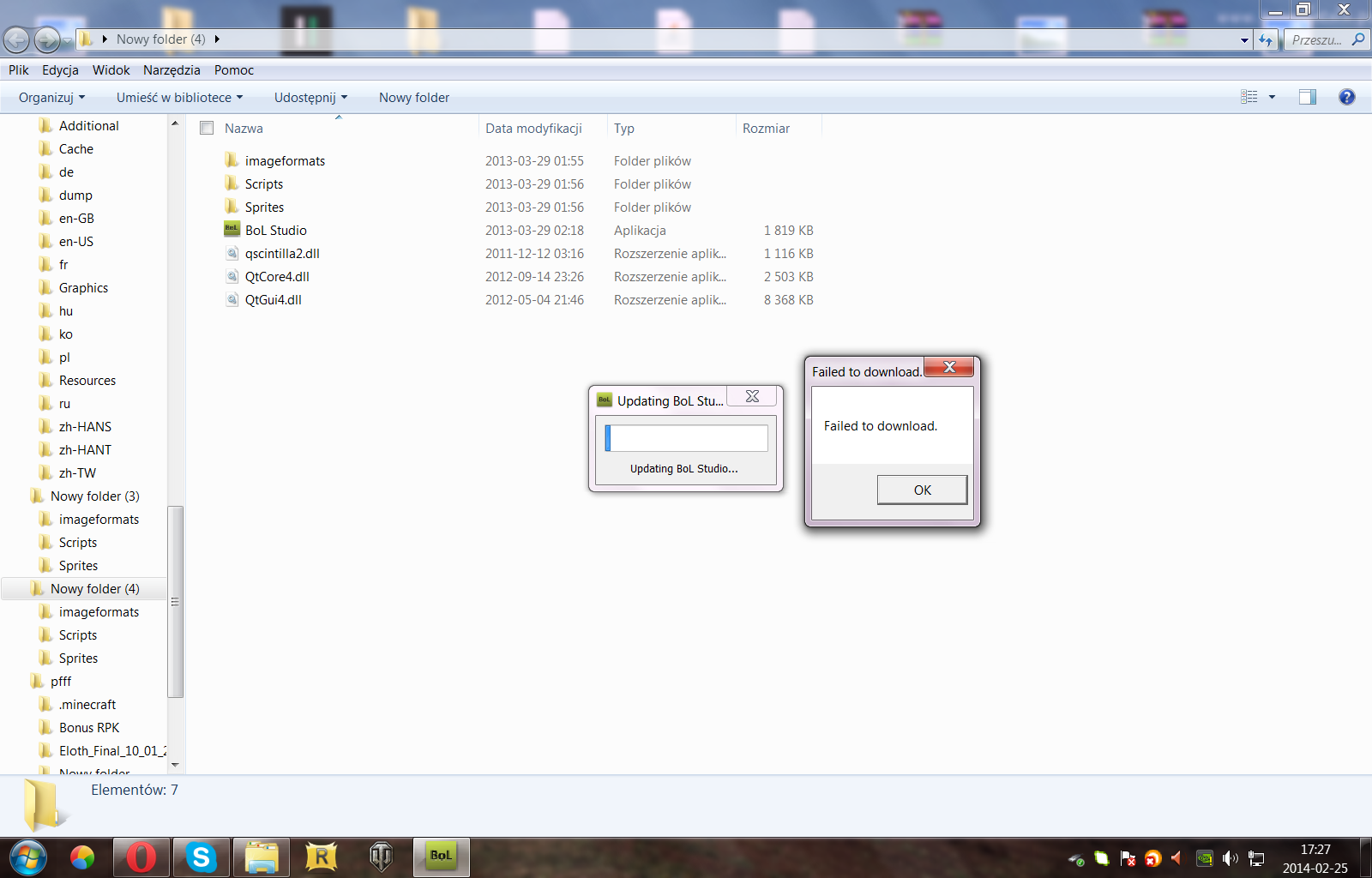The width and height of the screenshot is (1372, 878).
Task: Open Explorer help with the question mark icon
Action: pos(1347,97)
